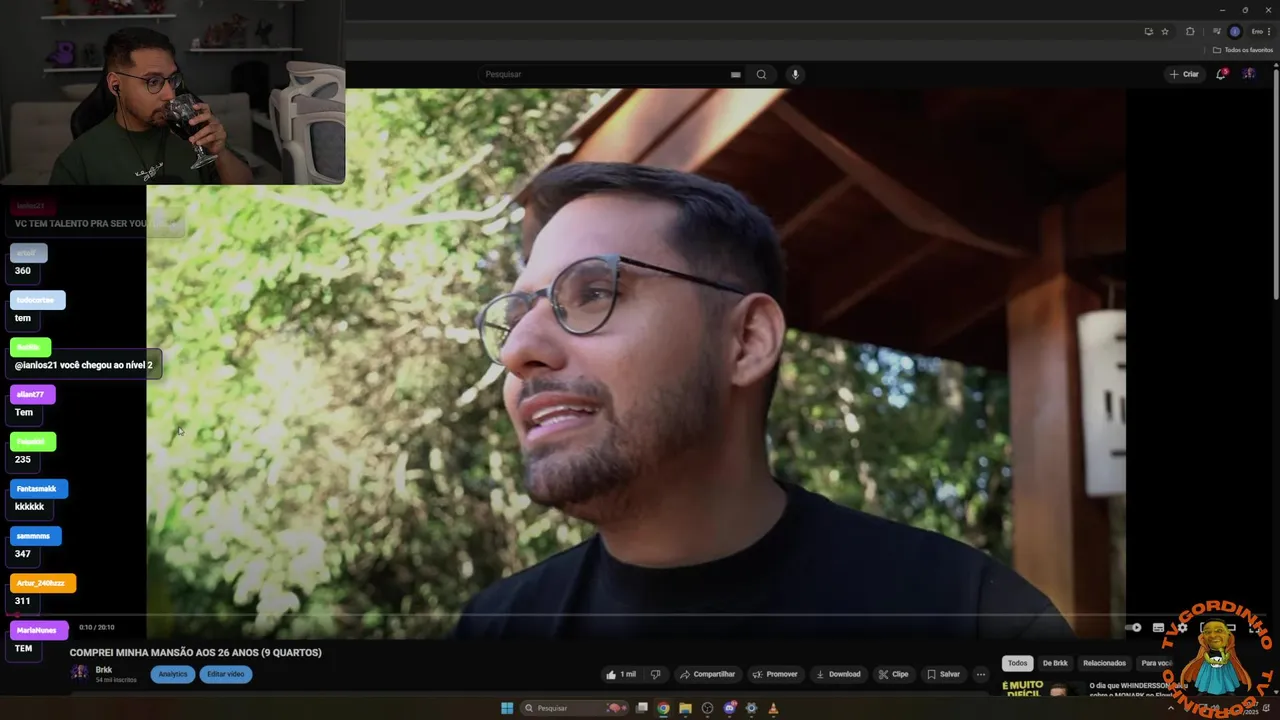Open OBS Studio from taskbar
Screen dimensions: 1280x720
pyautogui.click(x=707, y=708)
